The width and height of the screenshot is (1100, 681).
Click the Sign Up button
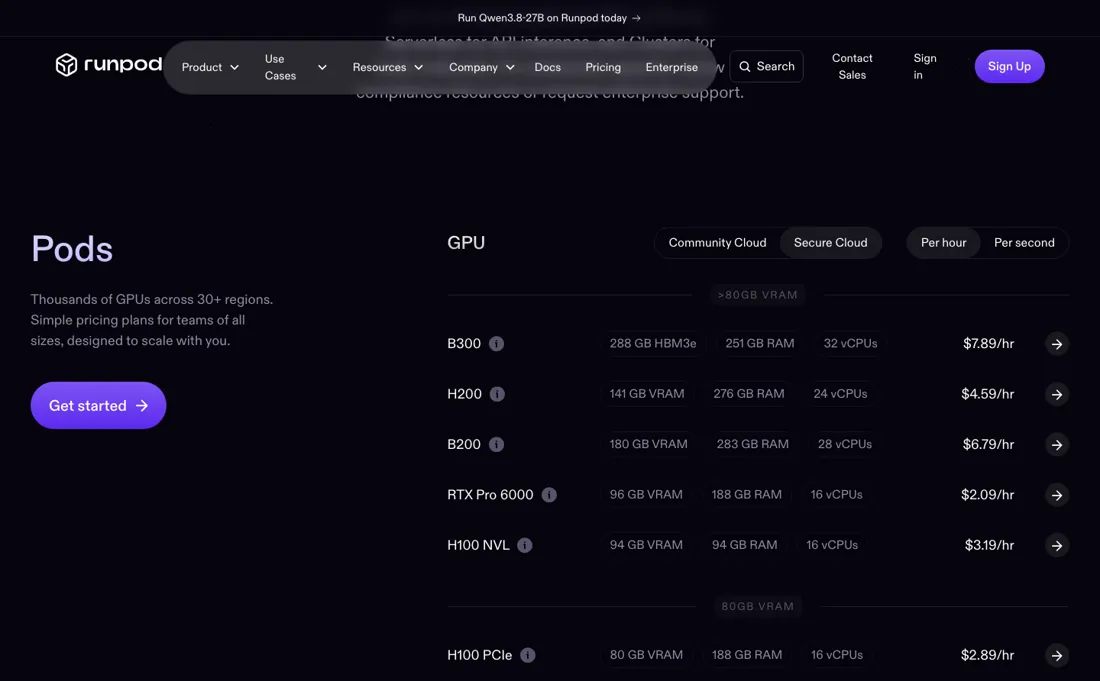pos(1009,67)
